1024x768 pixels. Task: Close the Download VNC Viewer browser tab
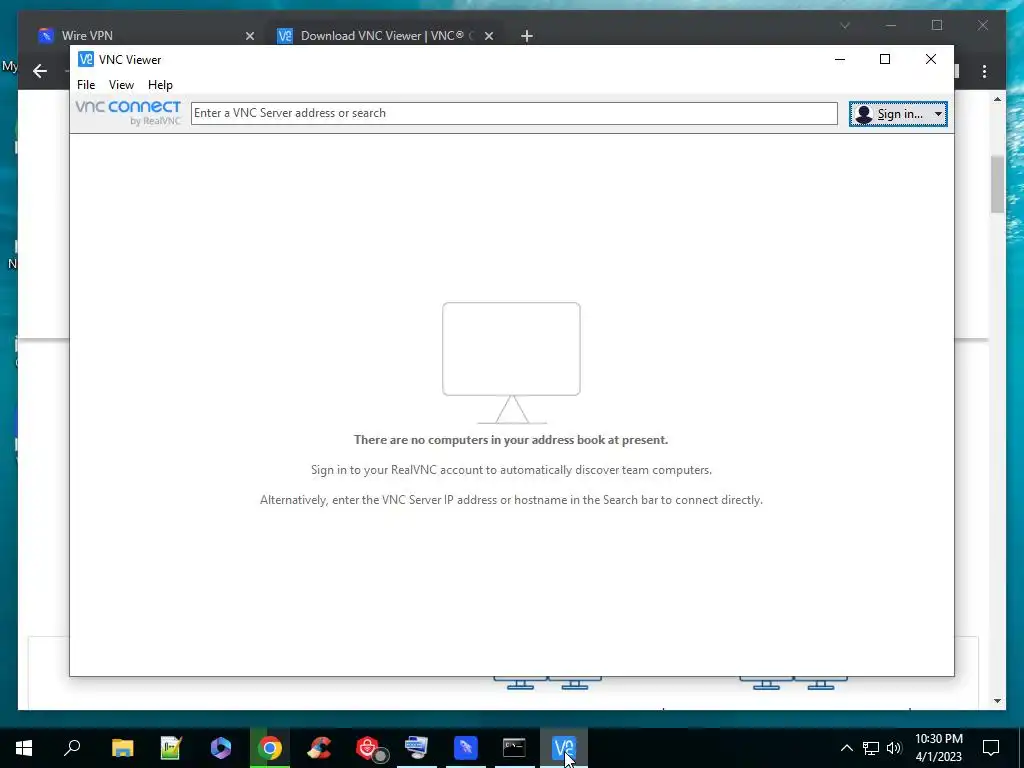[x=488, y=36]
